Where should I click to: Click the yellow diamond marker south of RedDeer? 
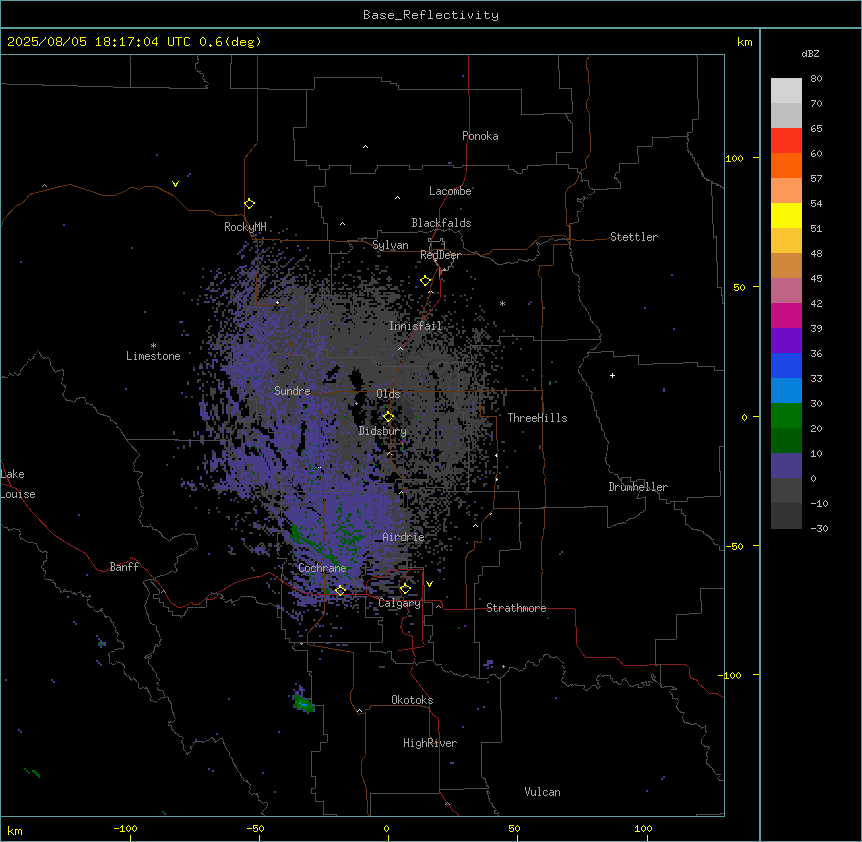click(426, 281)
